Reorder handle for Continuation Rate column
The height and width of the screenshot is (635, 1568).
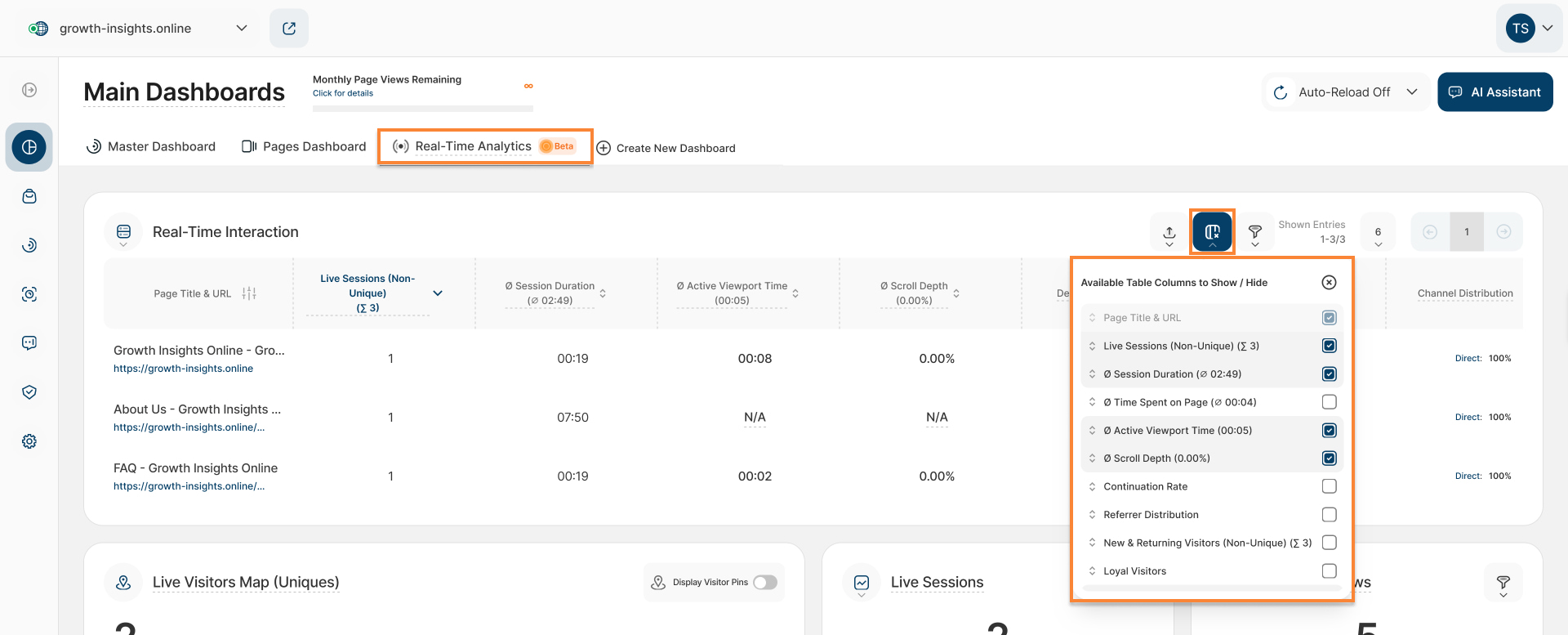(x=1092, y=487)
